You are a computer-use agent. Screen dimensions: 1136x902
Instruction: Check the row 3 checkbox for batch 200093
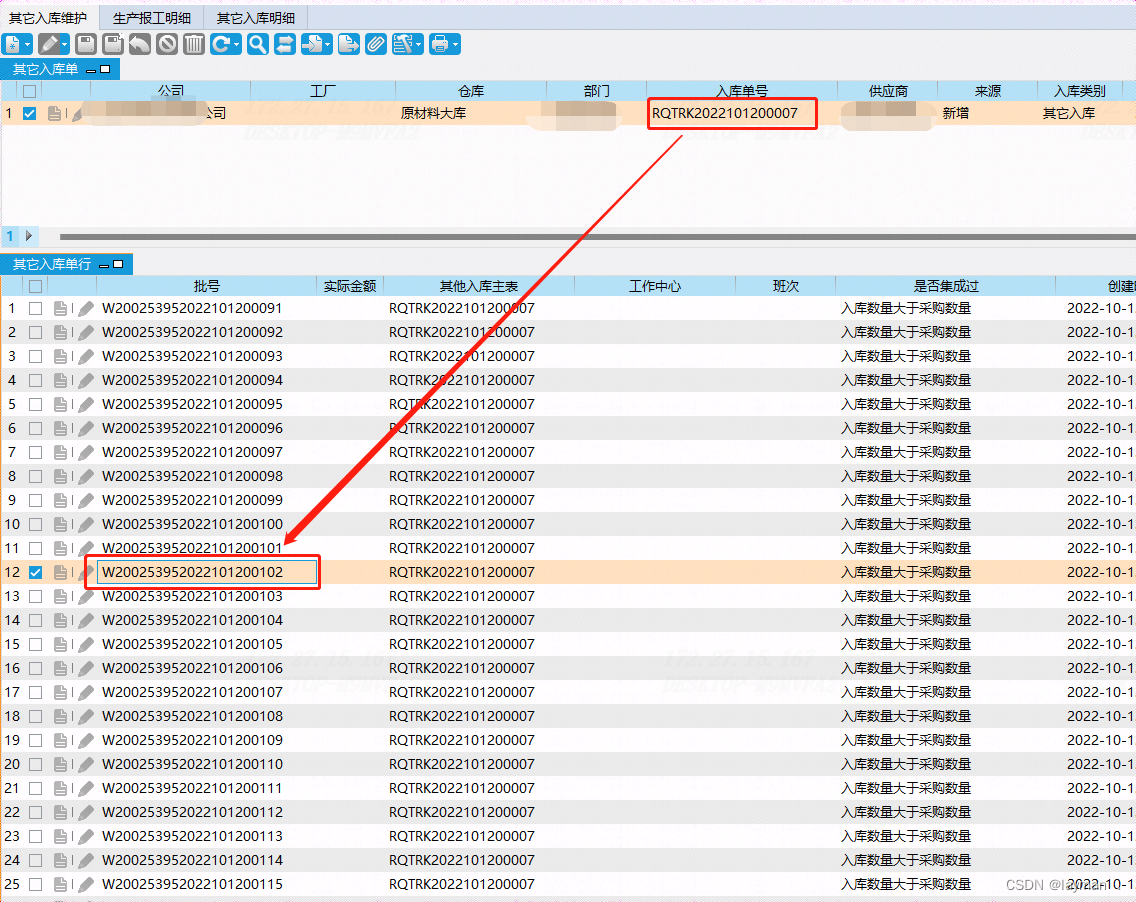(35, 356)
